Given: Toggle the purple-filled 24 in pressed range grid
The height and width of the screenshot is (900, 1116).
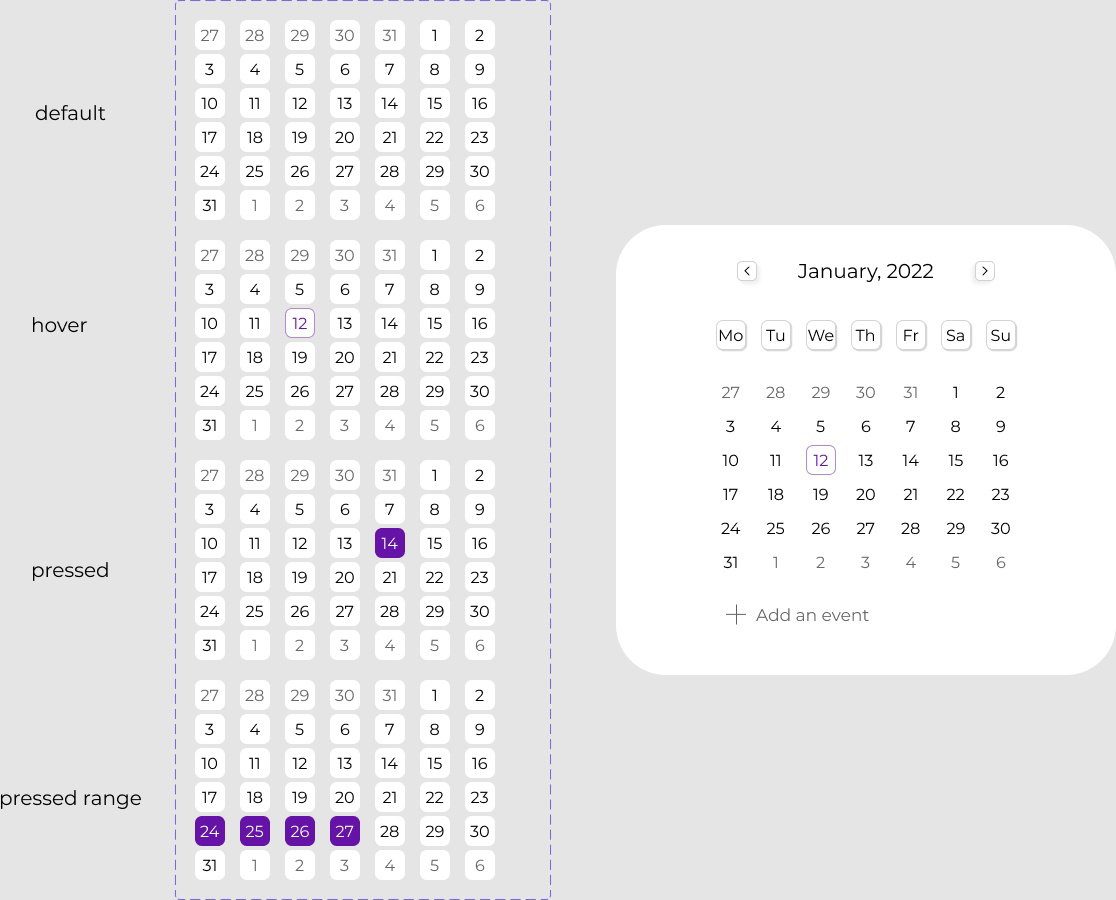Looking at the screenshot, I should point(210,831).
